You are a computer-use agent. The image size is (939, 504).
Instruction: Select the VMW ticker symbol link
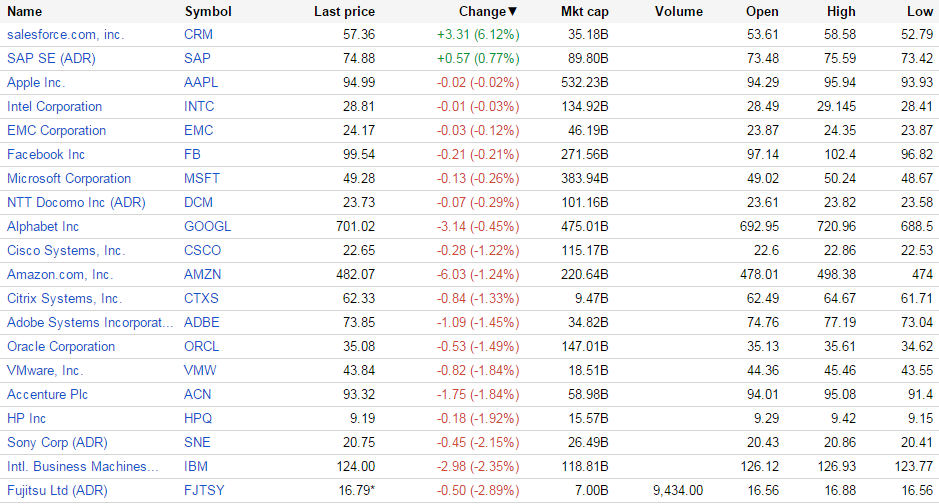point(200,371)
